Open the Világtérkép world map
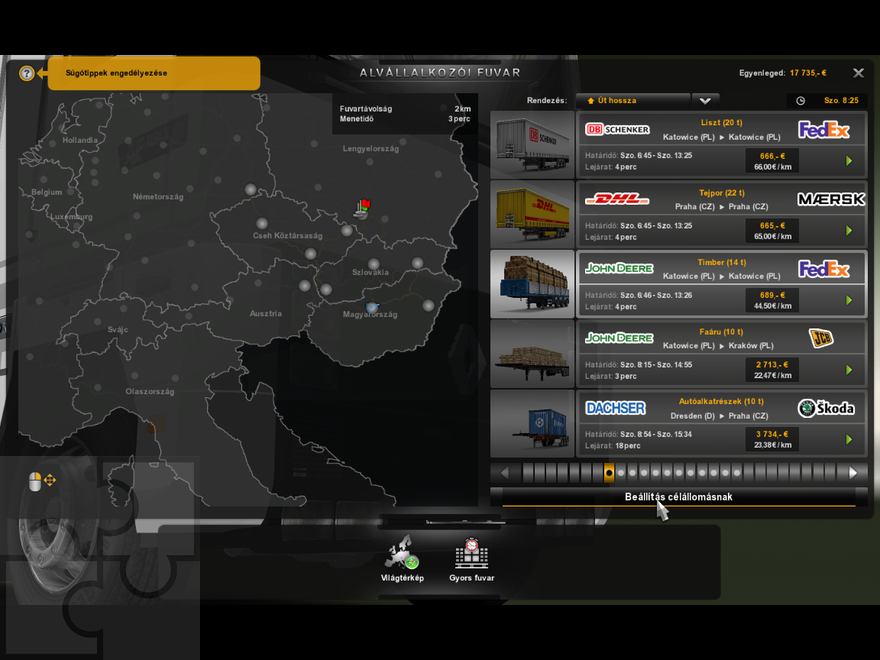 coord(402,559)
